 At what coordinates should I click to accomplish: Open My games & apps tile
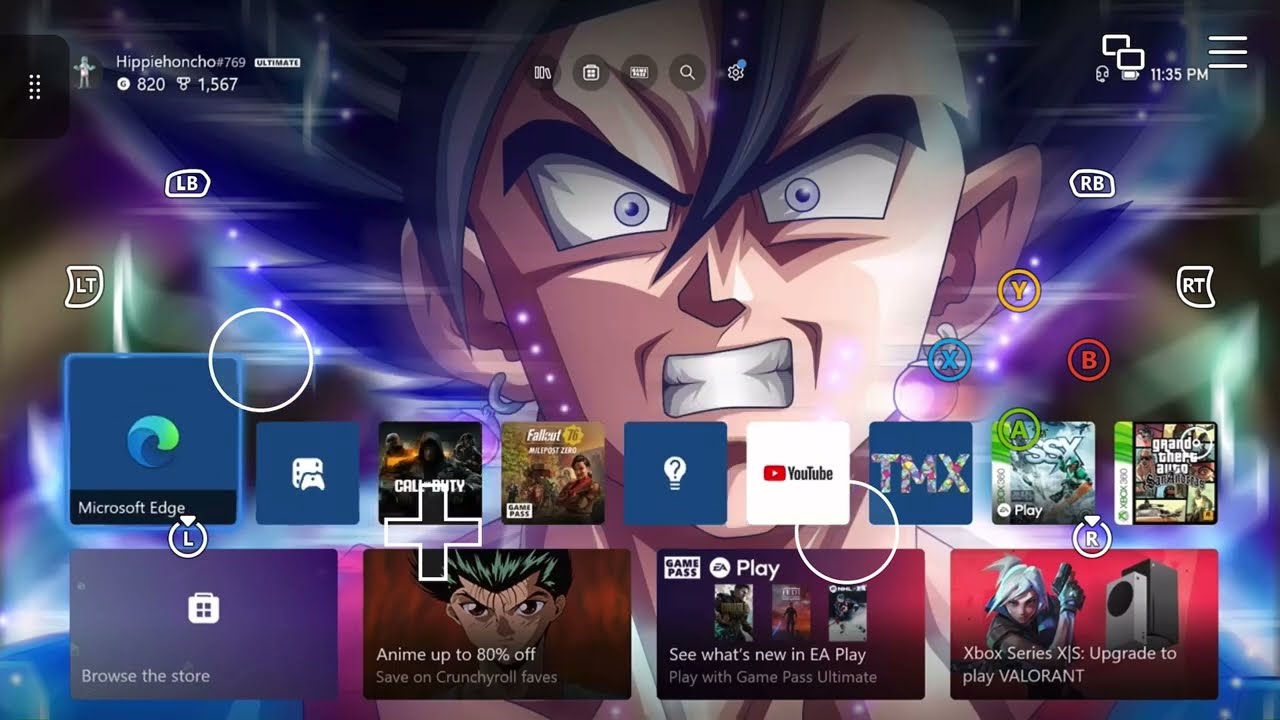point(307,473)
